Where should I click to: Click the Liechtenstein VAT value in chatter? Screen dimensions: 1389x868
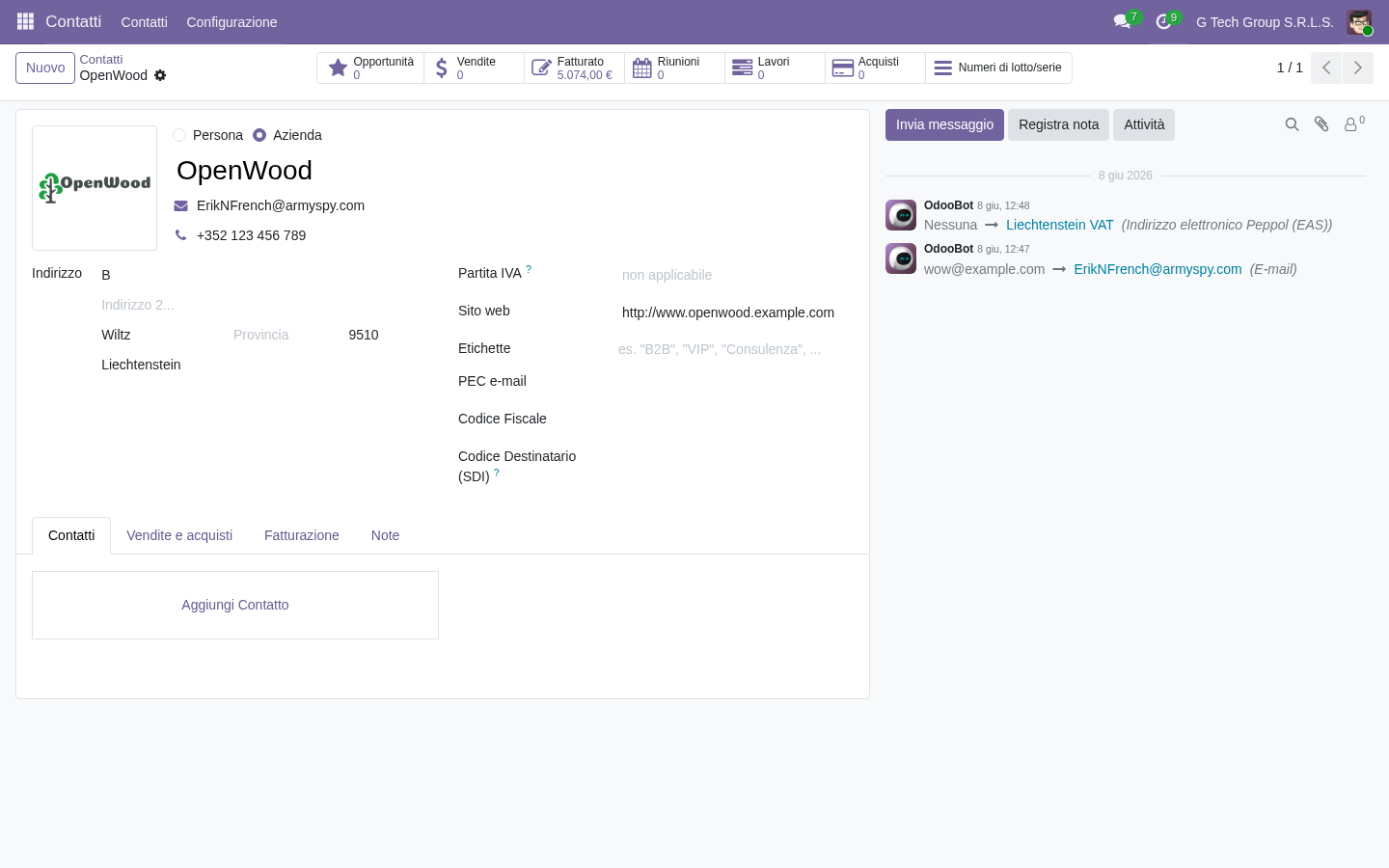(x=1059, y=225)
